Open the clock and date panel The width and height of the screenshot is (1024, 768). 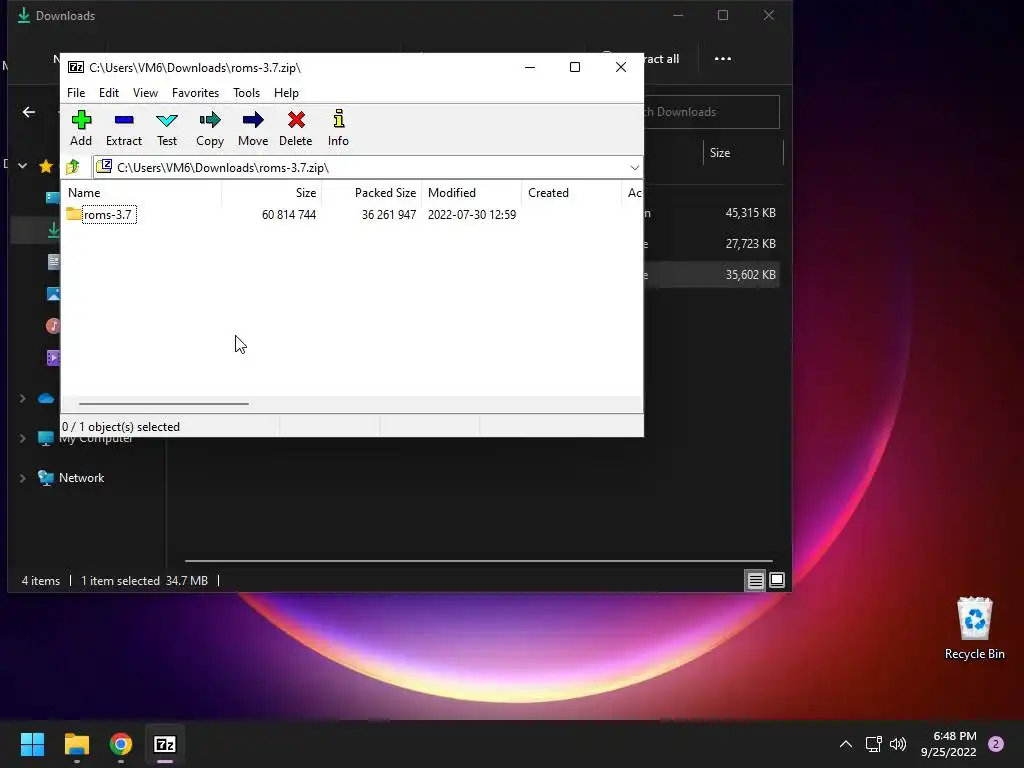tap(949, 744)
